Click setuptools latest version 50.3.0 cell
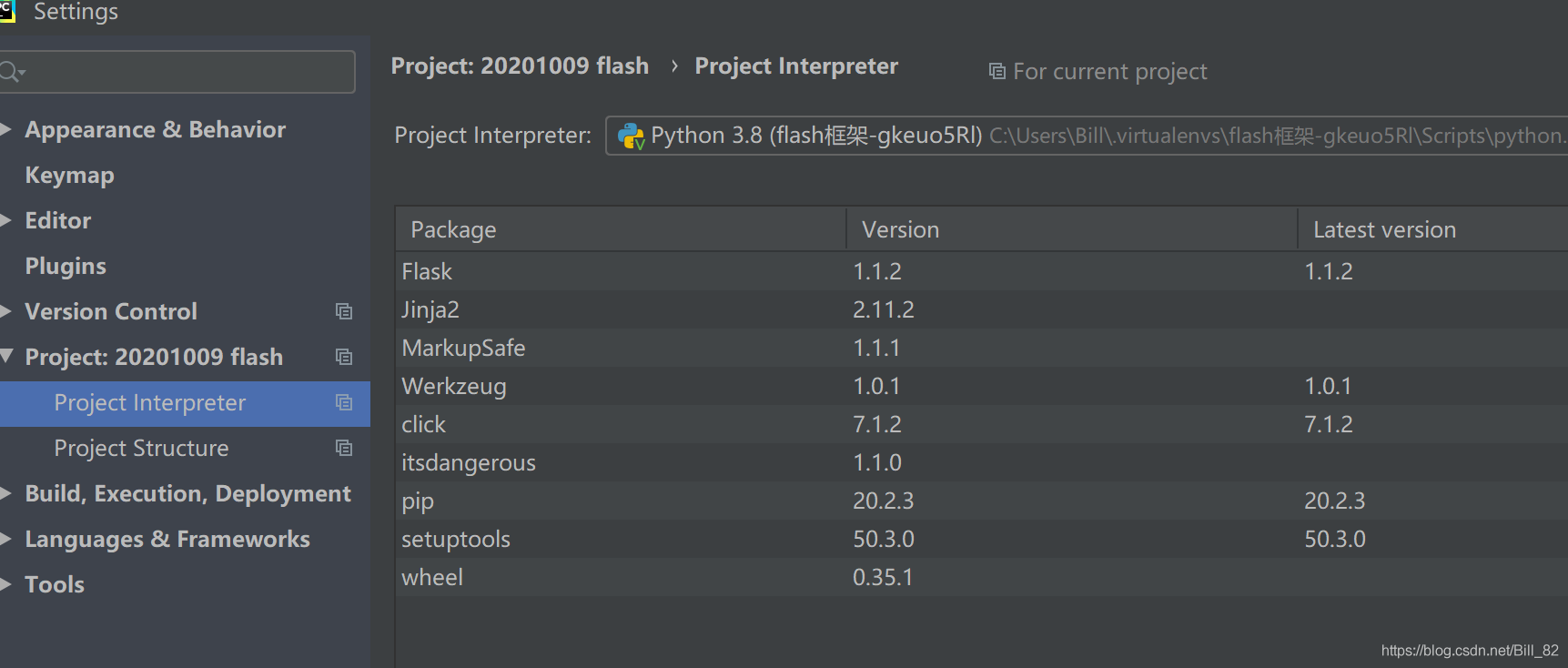1568x668 pixels. pos(1335,539)
